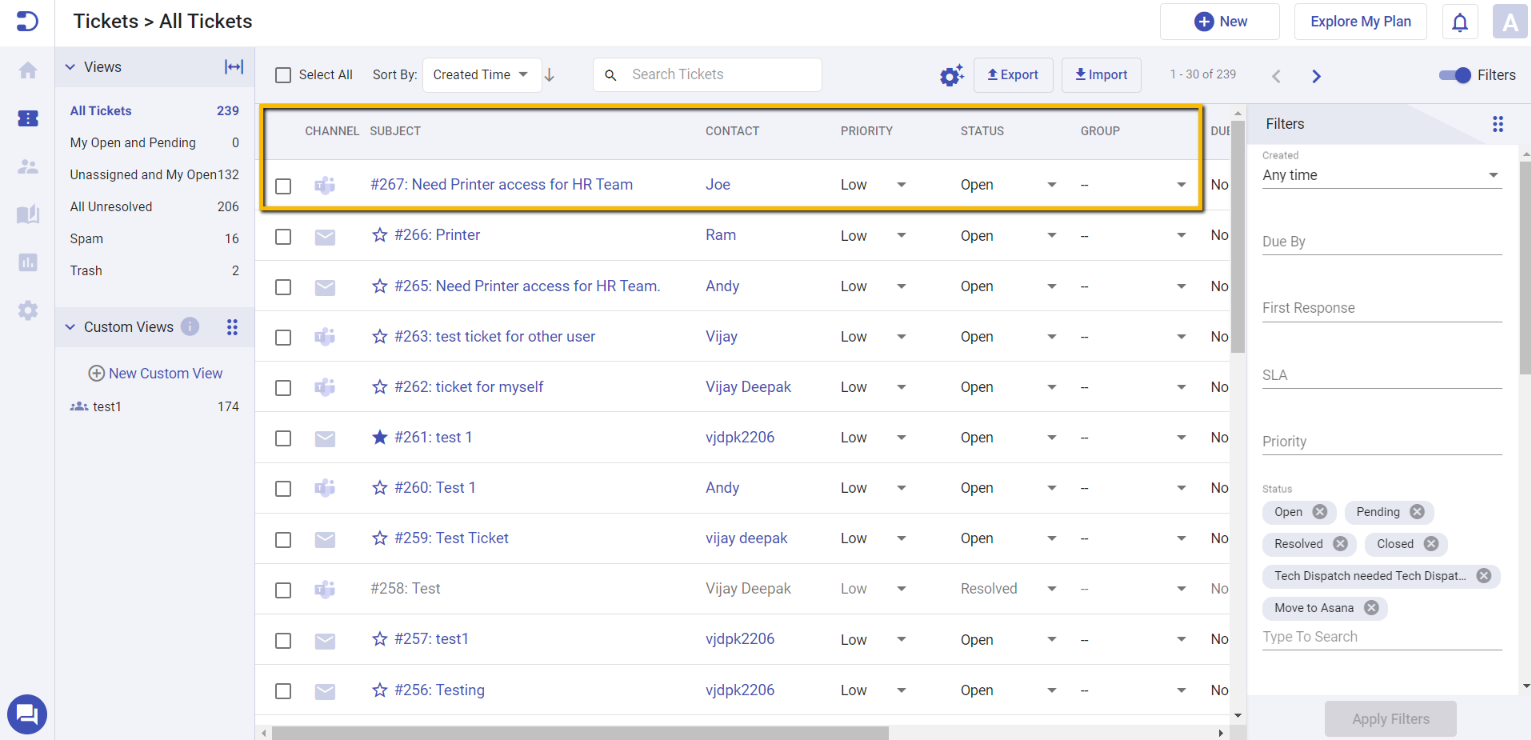The width and height of the screenshot is (1531, 740).
Task: Open the Contacts icon in left sidebar
Action: tap(27, 166)
